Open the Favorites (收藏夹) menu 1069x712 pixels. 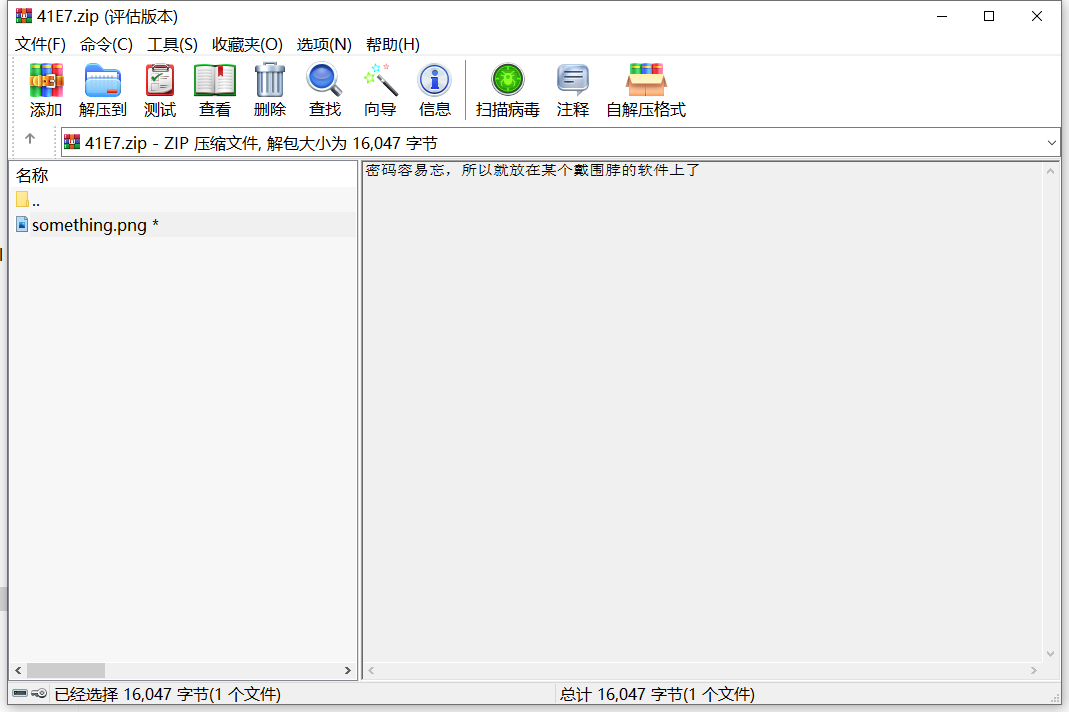coord(247,44)
